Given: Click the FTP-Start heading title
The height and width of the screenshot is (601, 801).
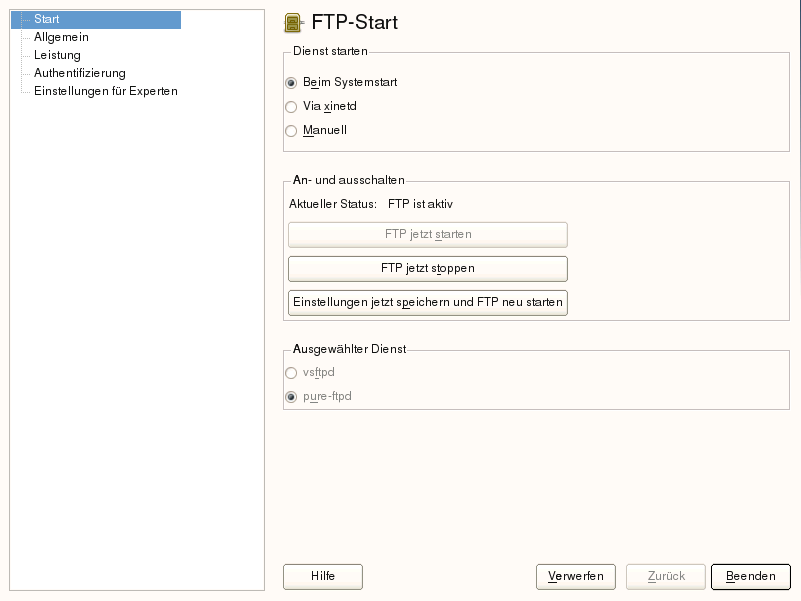Looking at the screenshot, I should pos(355,22).
